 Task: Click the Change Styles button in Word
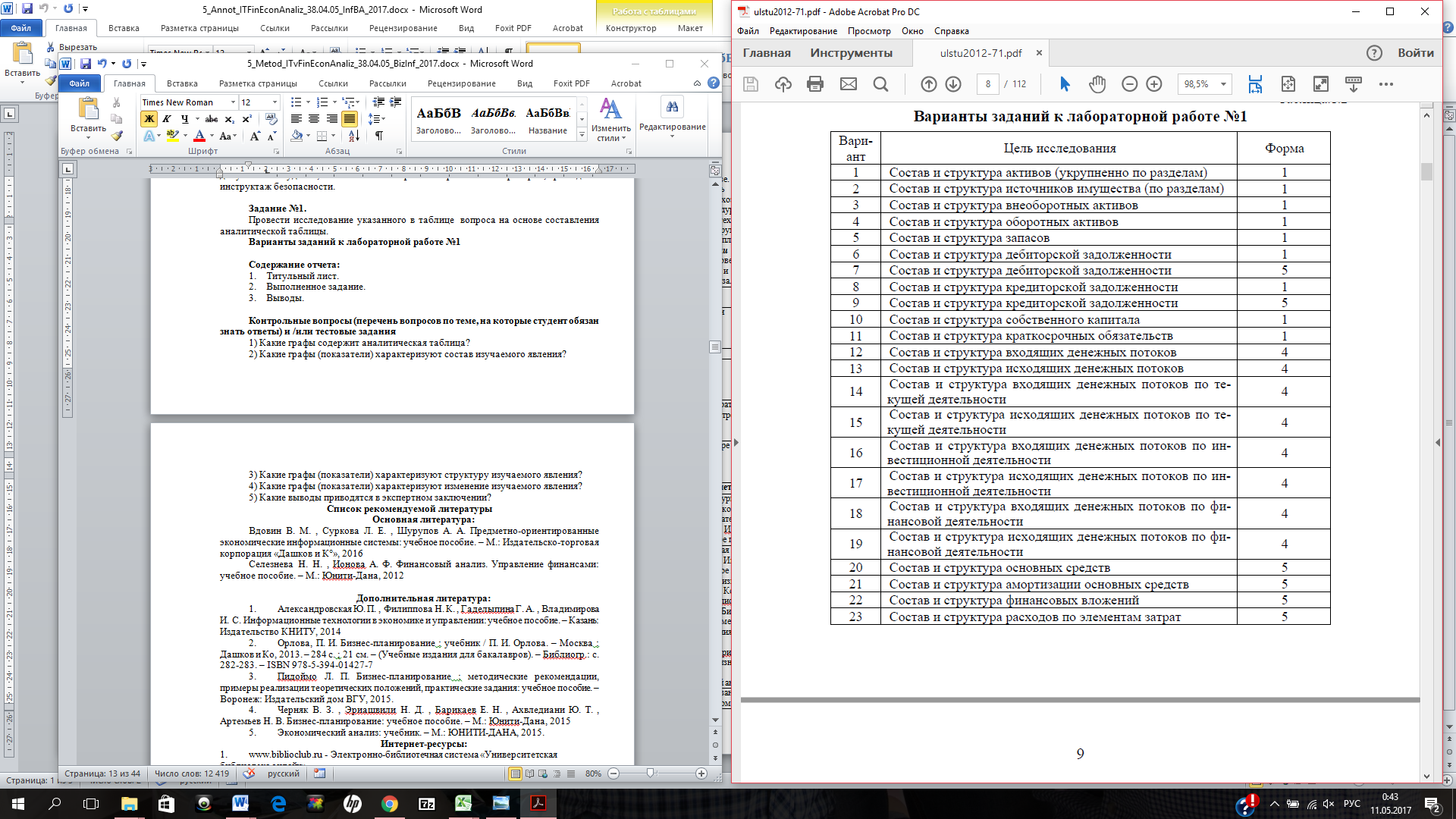610,120
